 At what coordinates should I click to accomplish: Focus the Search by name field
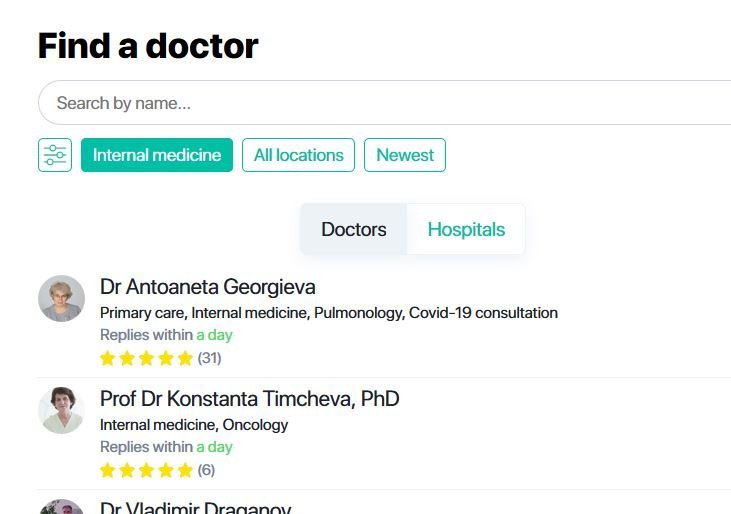coord(380,103)
